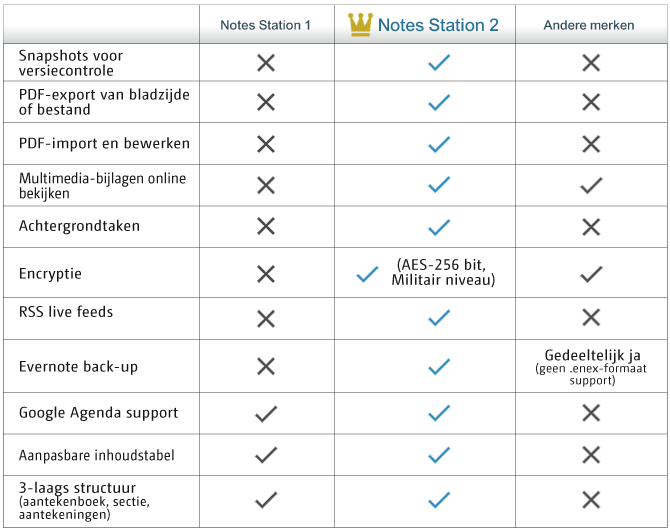Click Notes Station 1 cross for Achtergrondtaken
670x530 pixels.
pos(266,226)
